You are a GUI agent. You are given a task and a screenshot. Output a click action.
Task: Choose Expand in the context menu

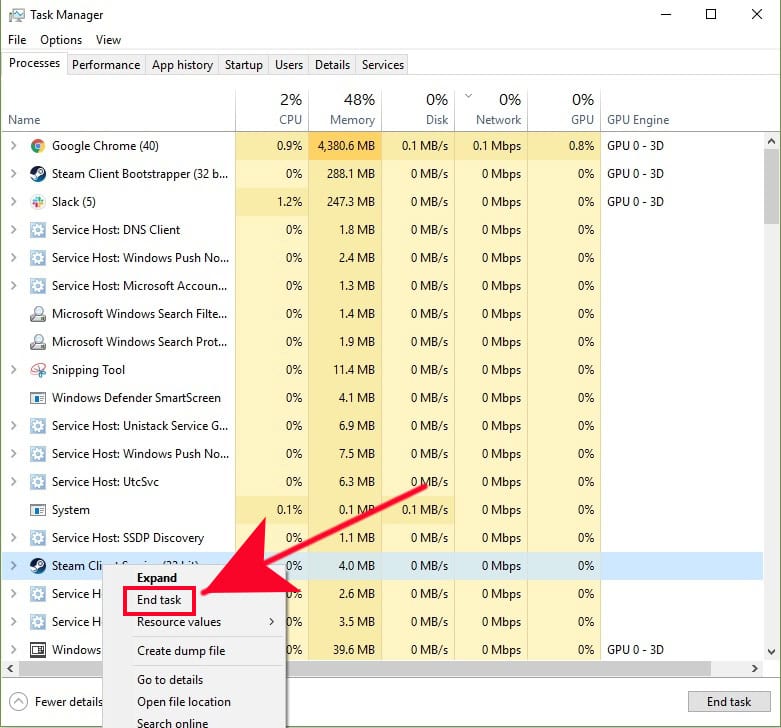pos(157,578)
